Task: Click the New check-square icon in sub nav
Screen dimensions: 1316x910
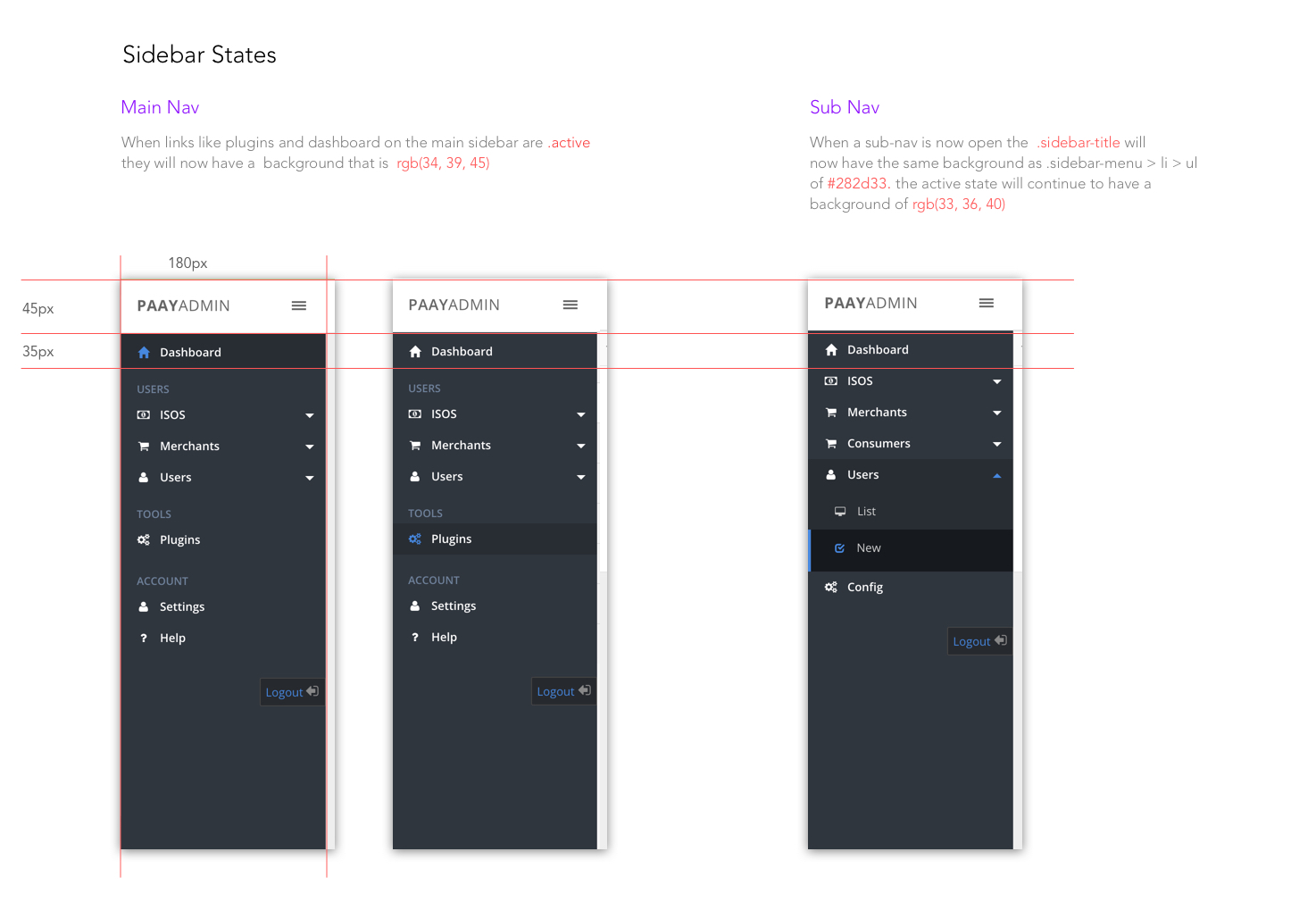Action: [839, 548]
